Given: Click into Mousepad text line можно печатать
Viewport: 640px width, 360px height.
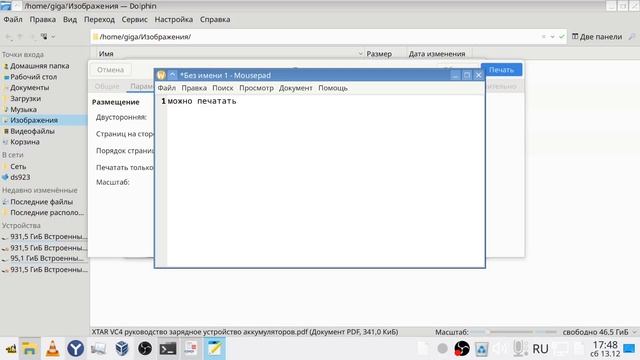Looking at the screenshot, I should (x=202, y=101).
